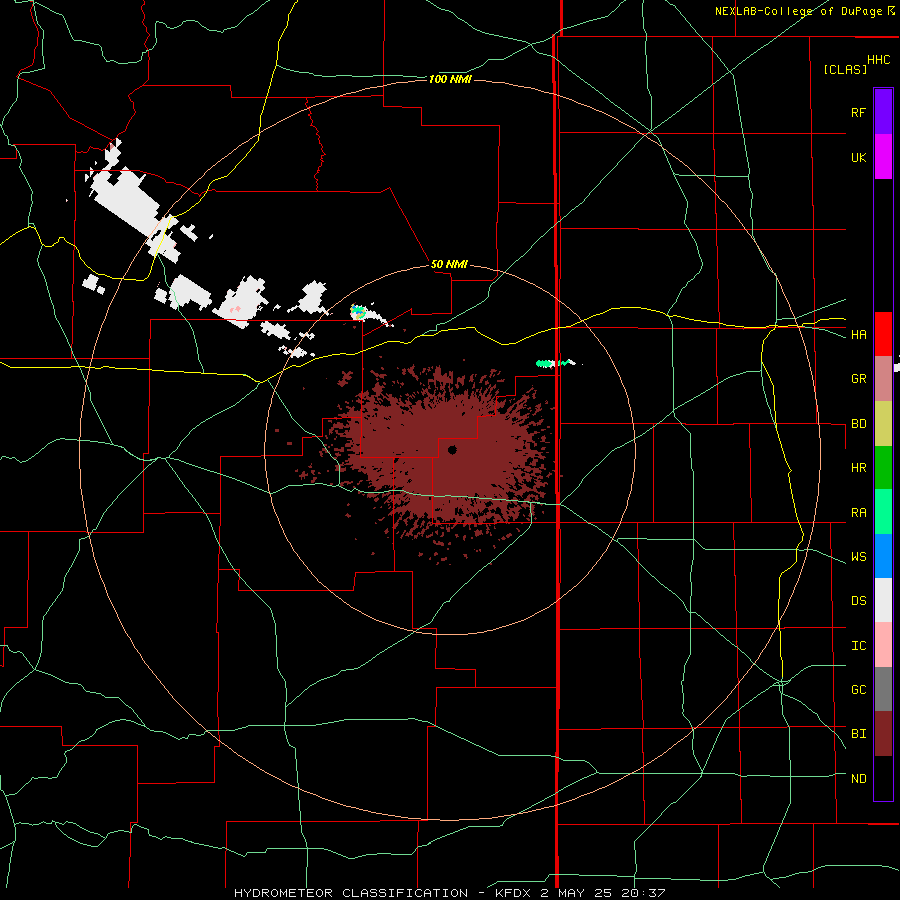Viewport: 900px width, 900px height.
Task: Click the HA legend label
Action: [858, 335]
